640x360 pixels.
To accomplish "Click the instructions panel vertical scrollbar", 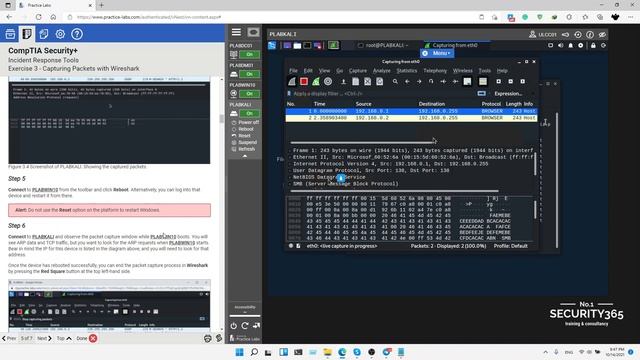I will [x=222, y=118].
